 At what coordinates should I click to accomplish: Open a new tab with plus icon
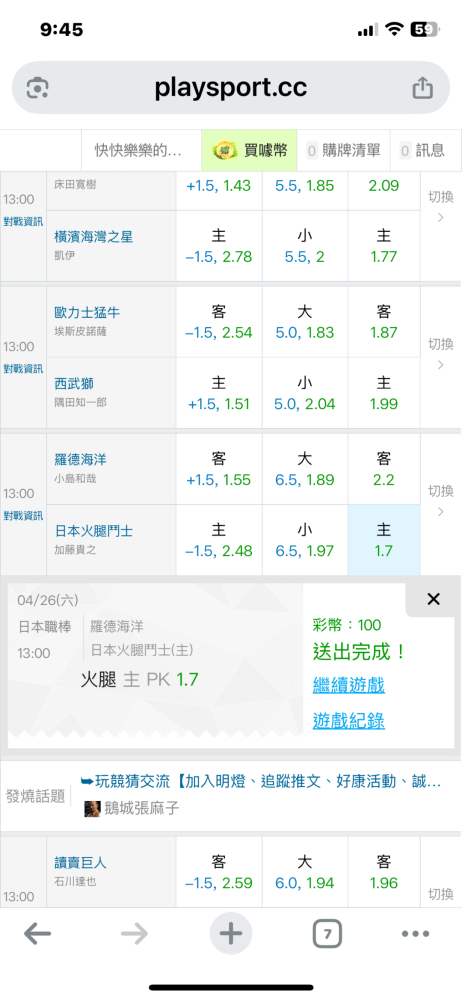230,934
